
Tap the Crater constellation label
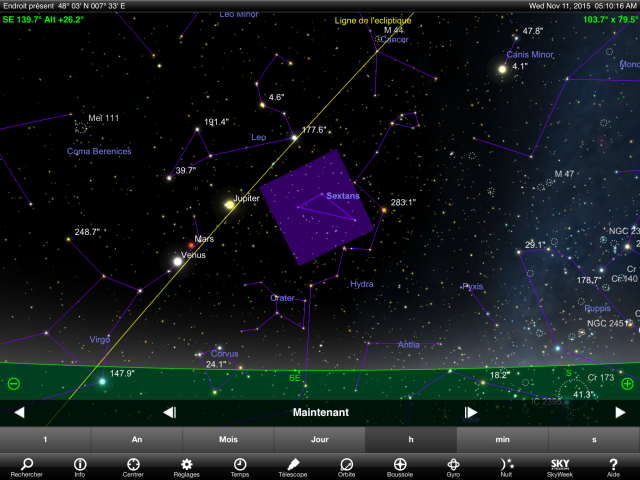point(282,298)
